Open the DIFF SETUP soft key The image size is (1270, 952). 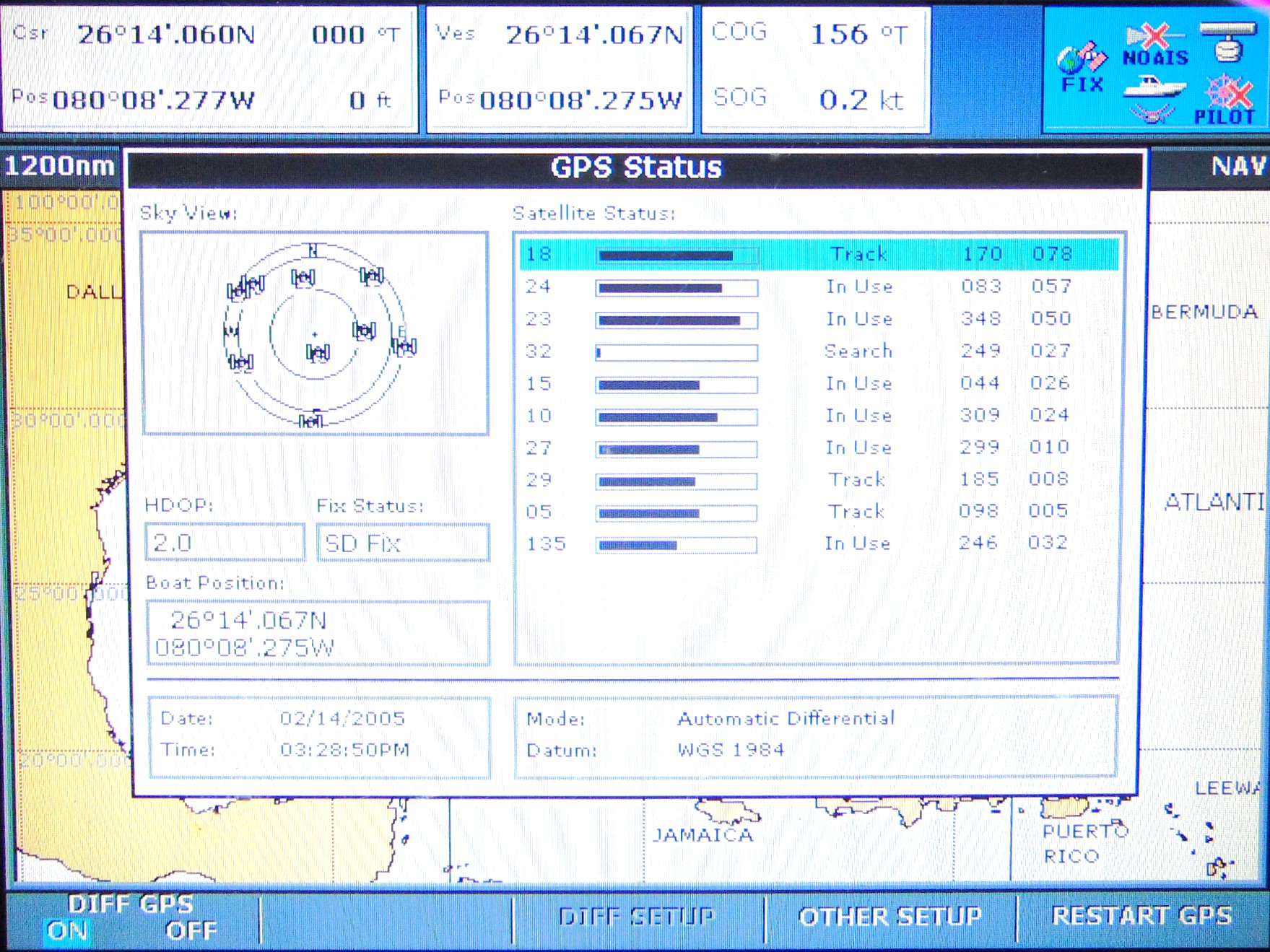[637, 917]
